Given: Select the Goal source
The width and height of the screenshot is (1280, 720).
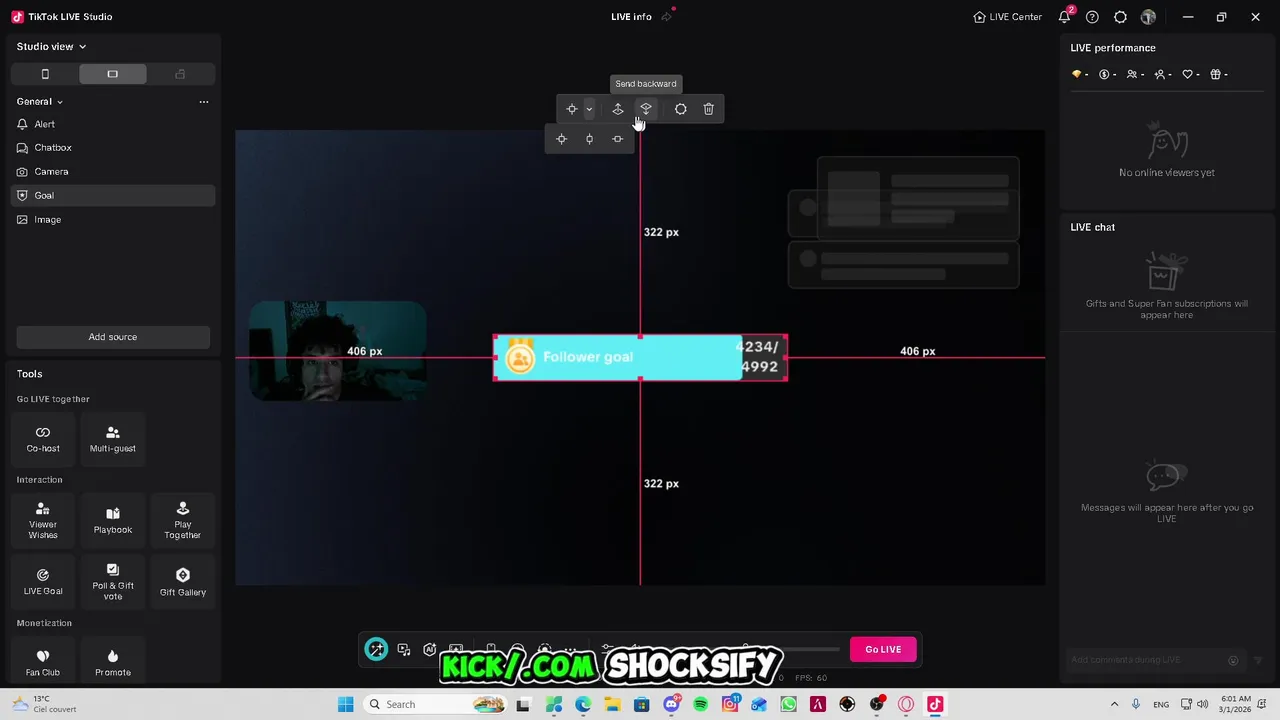Looking at the screenshot, I should point(113,196).
